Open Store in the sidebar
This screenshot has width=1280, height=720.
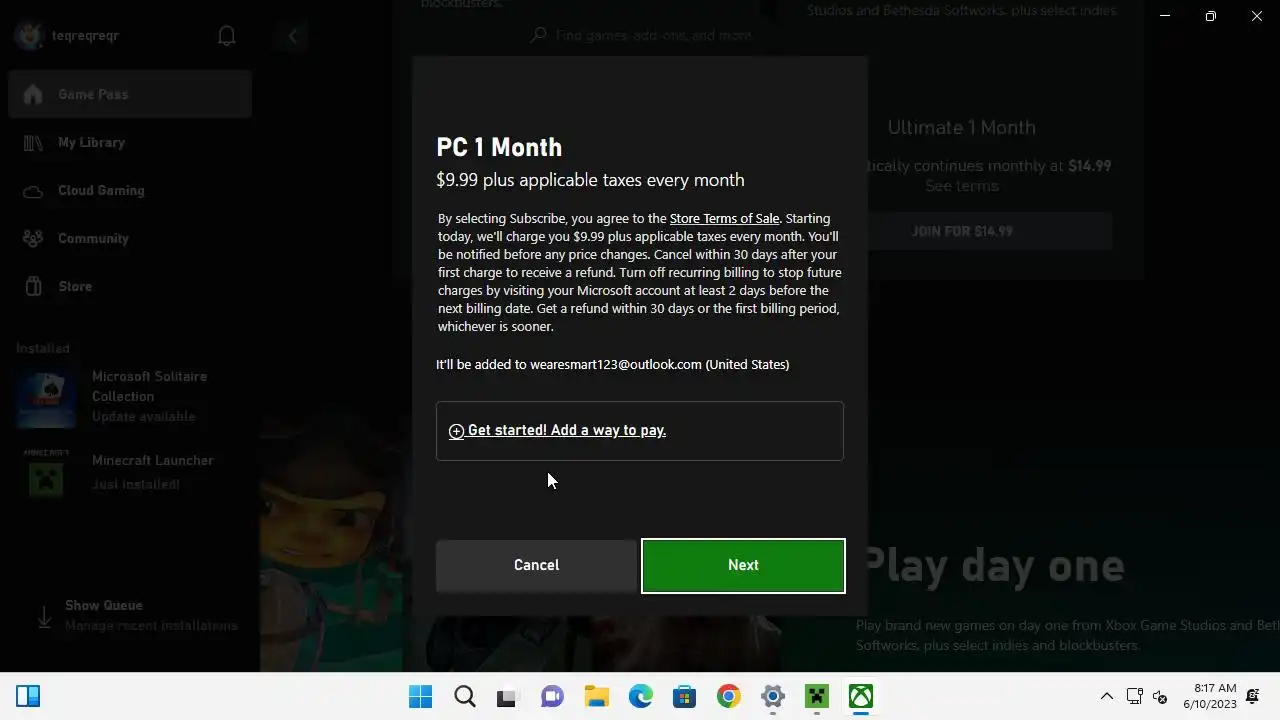pyautogui.click(x=130, y=286)
